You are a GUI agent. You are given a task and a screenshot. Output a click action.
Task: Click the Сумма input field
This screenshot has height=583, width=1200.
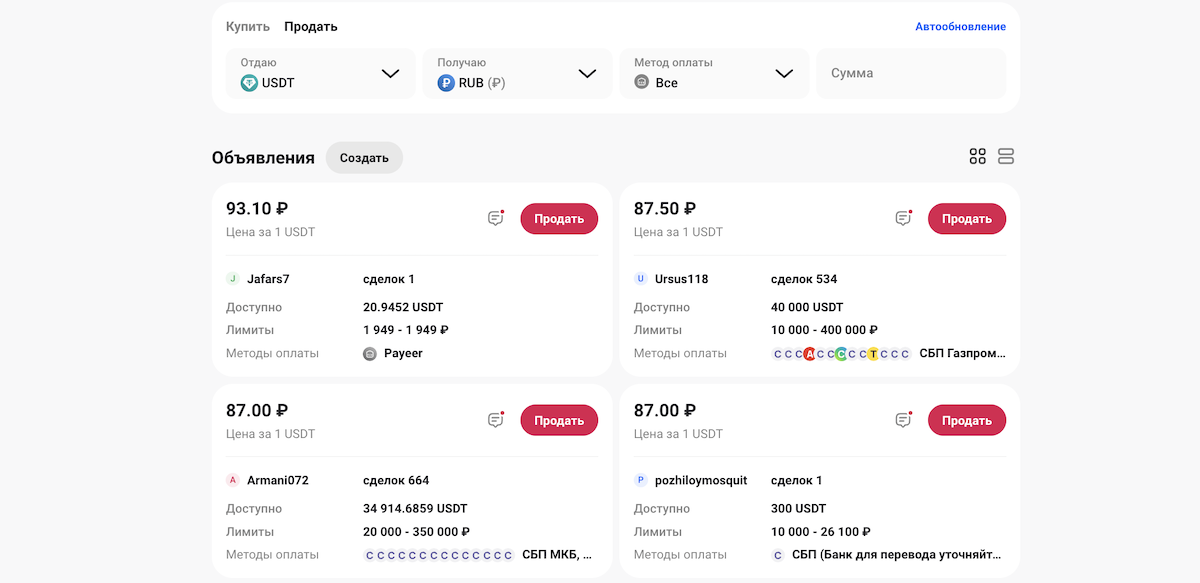point(910,73)
